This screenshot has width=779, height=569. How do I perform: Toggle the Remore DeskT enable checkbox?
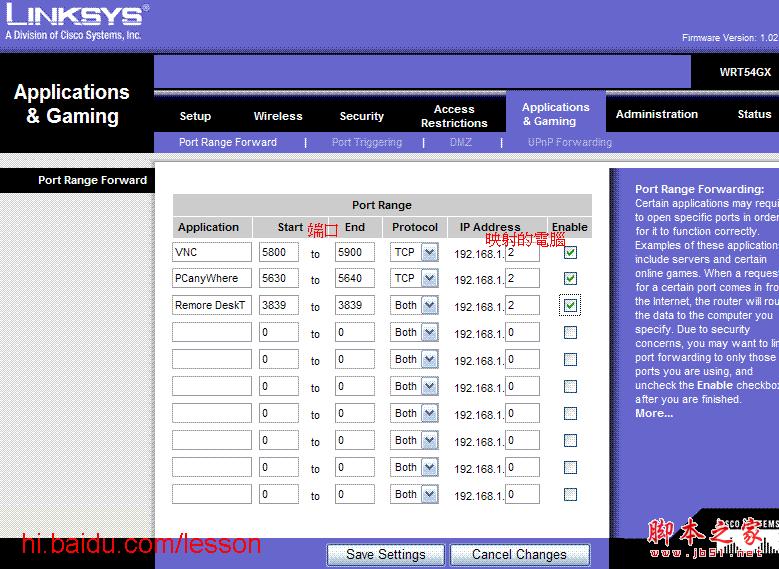coord(570,305)
